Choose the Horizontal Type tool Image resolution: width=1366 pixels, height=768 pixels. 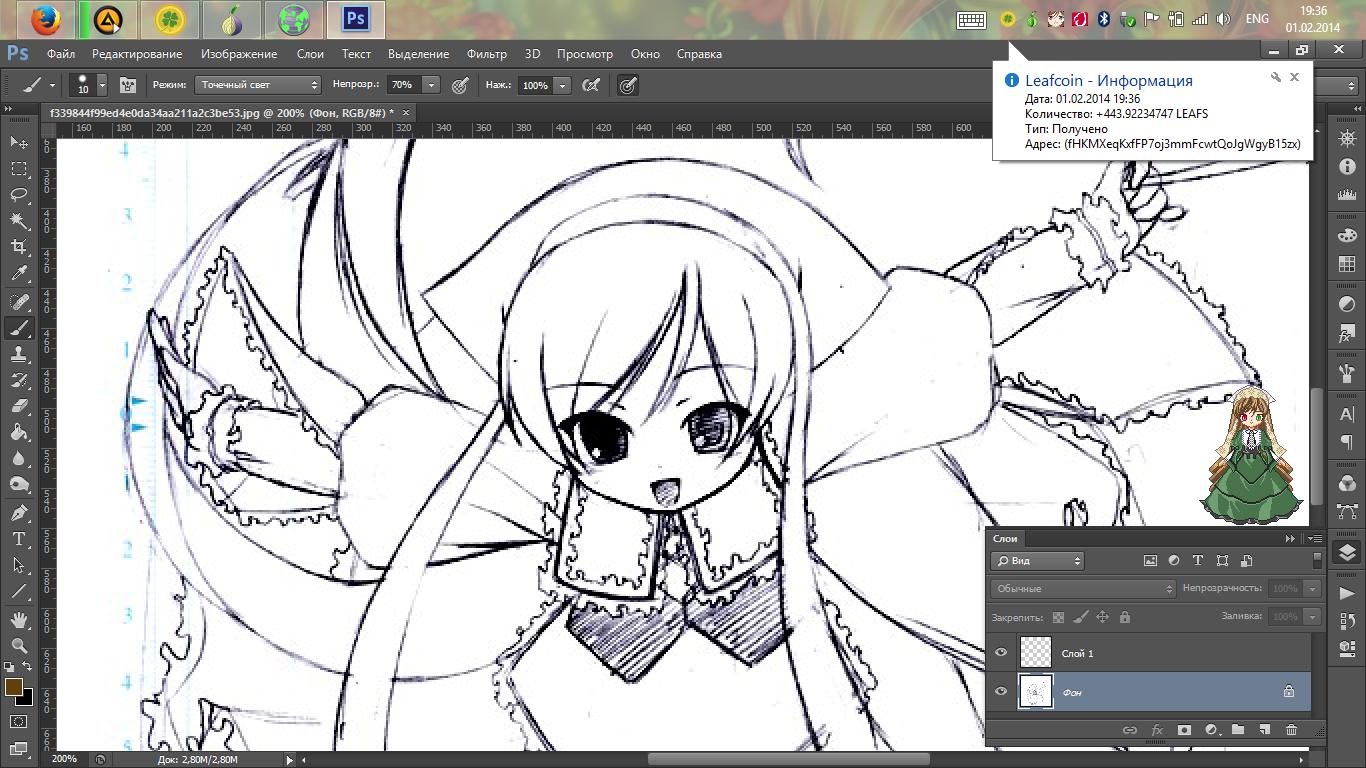pos(19,539)
